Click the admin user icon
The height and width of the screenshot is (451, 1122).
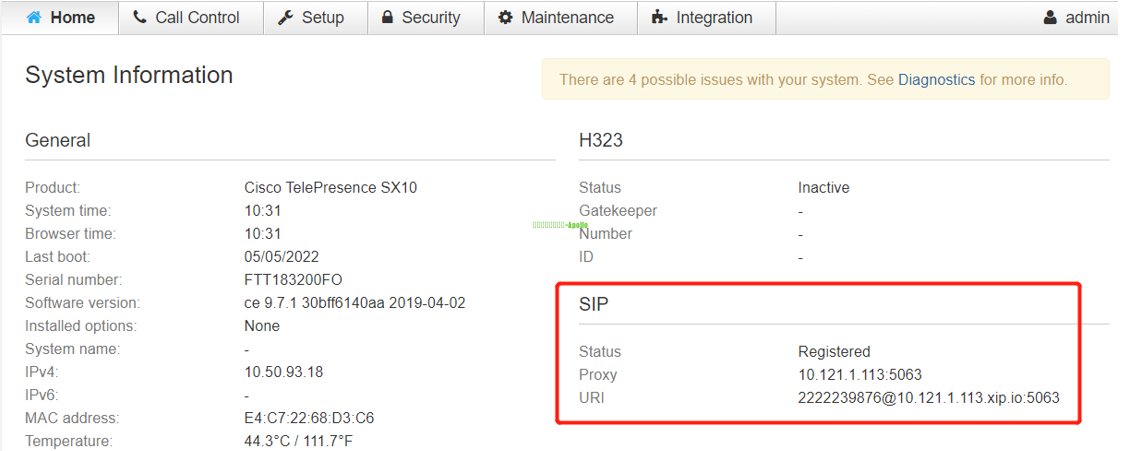[1050, 17]
